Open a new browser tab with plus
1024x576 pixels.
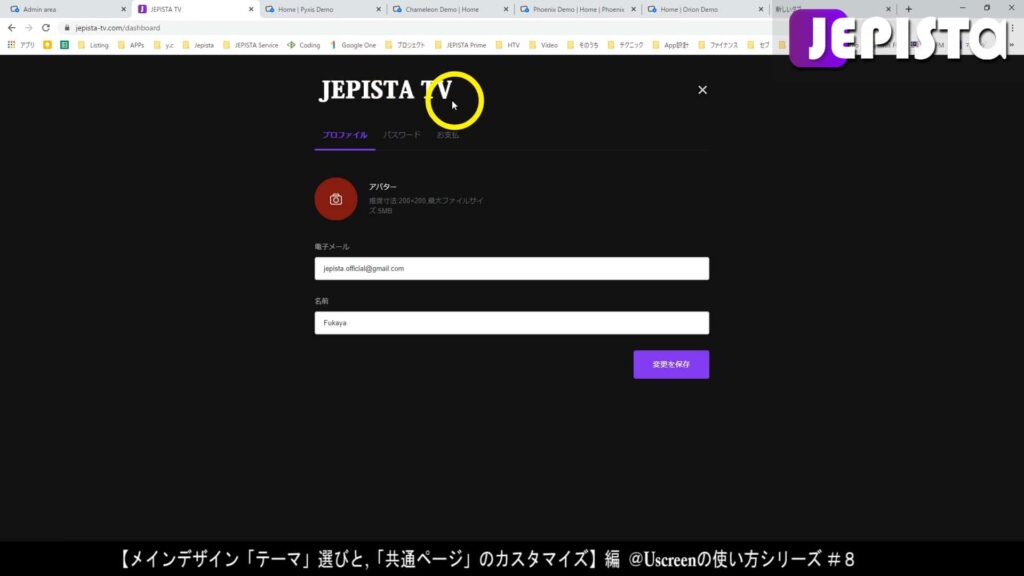point(908,9)
